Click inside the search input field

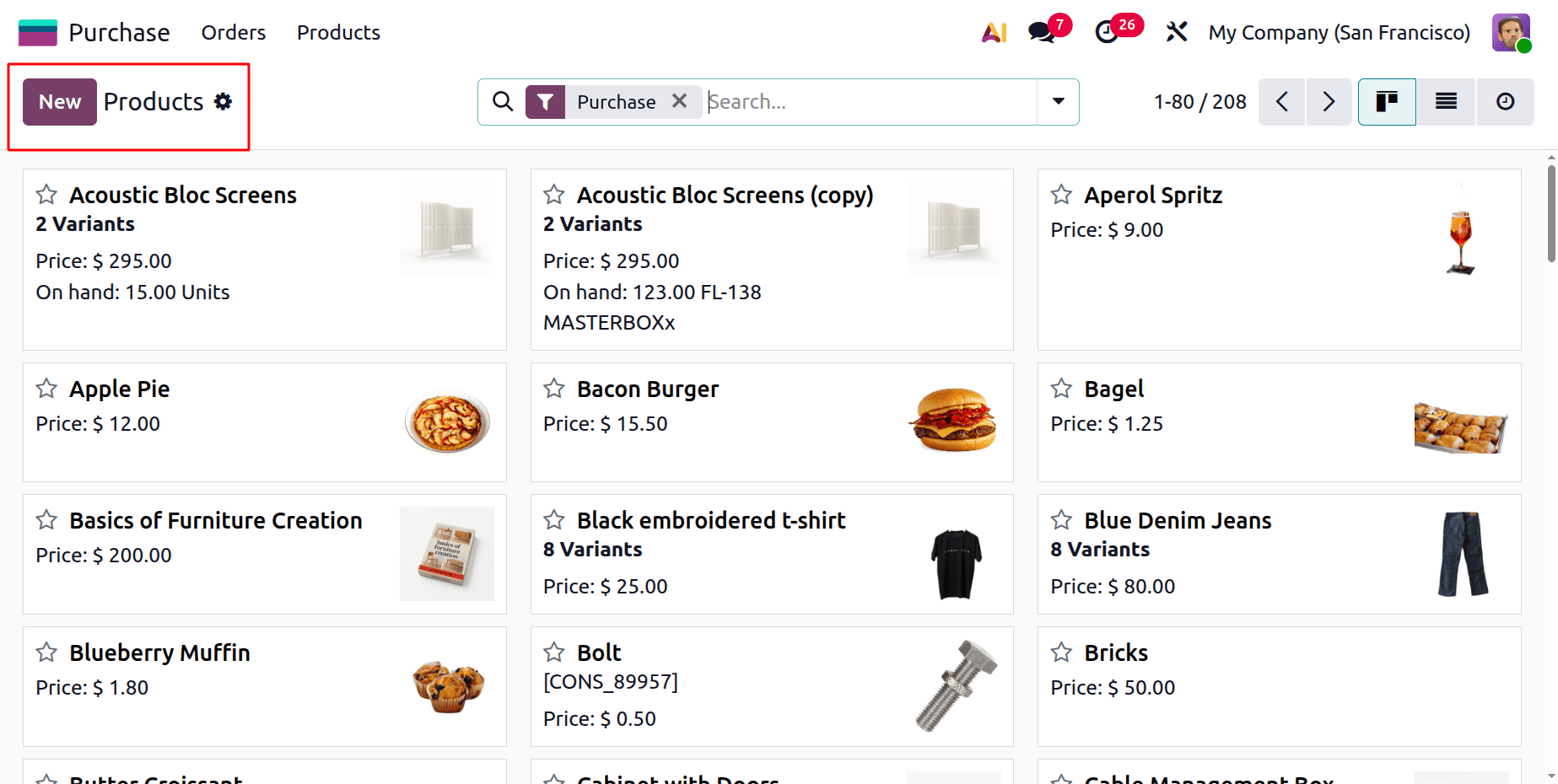[844, 101]
